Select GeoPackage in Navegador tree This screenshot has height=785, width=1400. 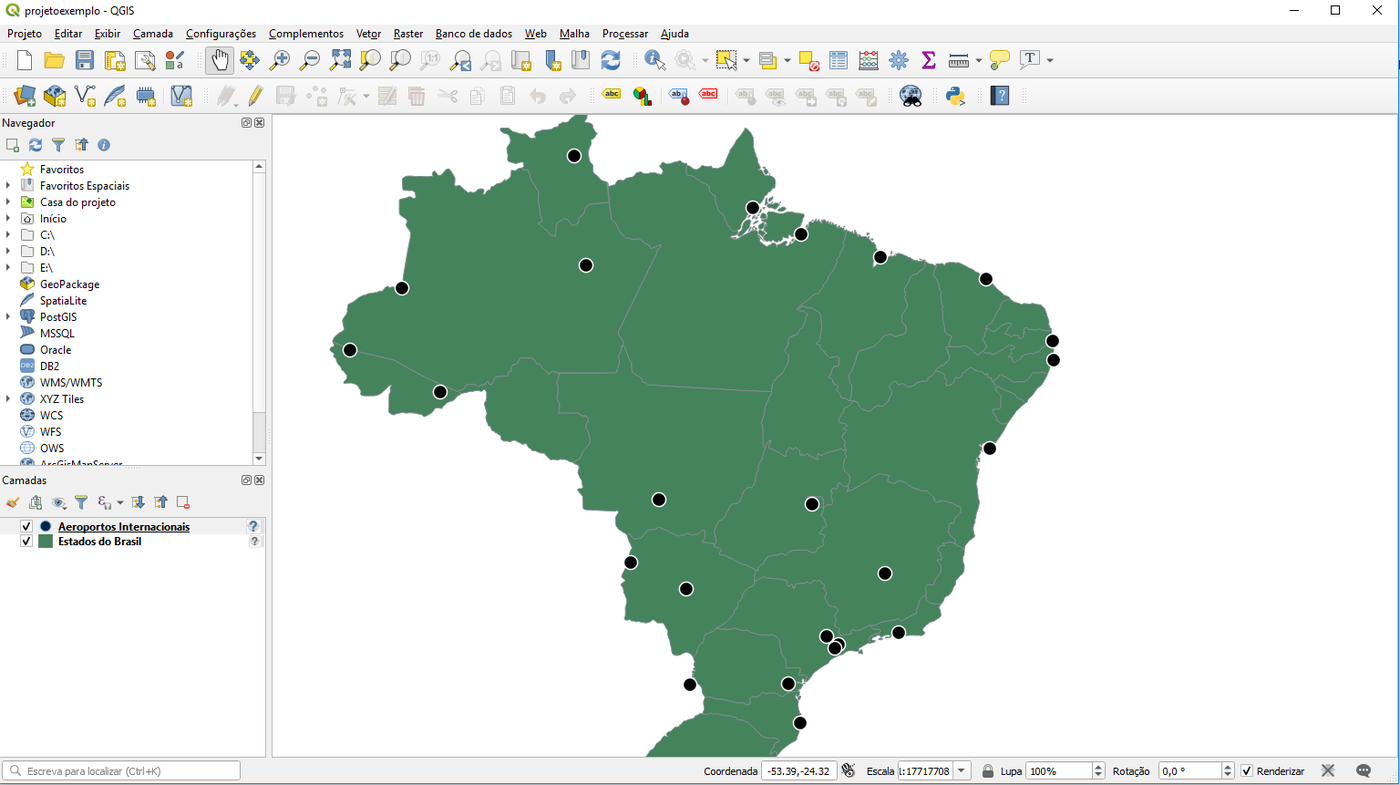(69, 284)
